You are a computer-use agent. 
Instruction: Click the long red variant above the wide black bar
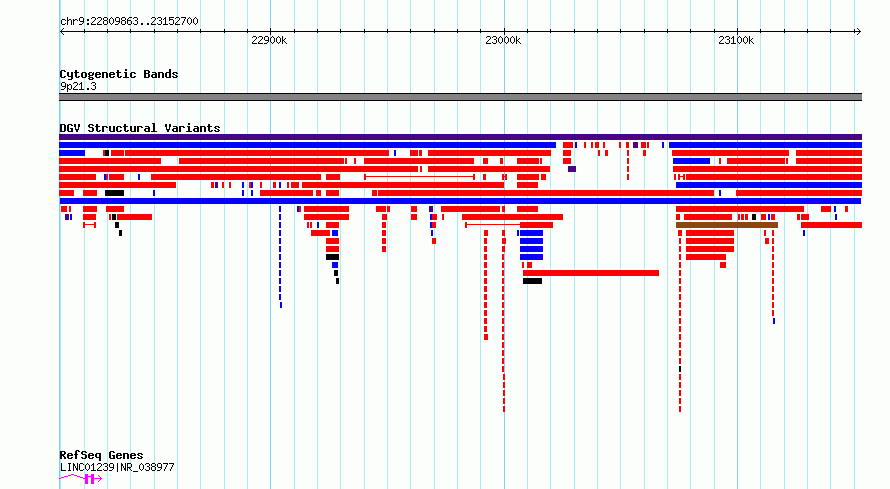(x=591, y=273)
